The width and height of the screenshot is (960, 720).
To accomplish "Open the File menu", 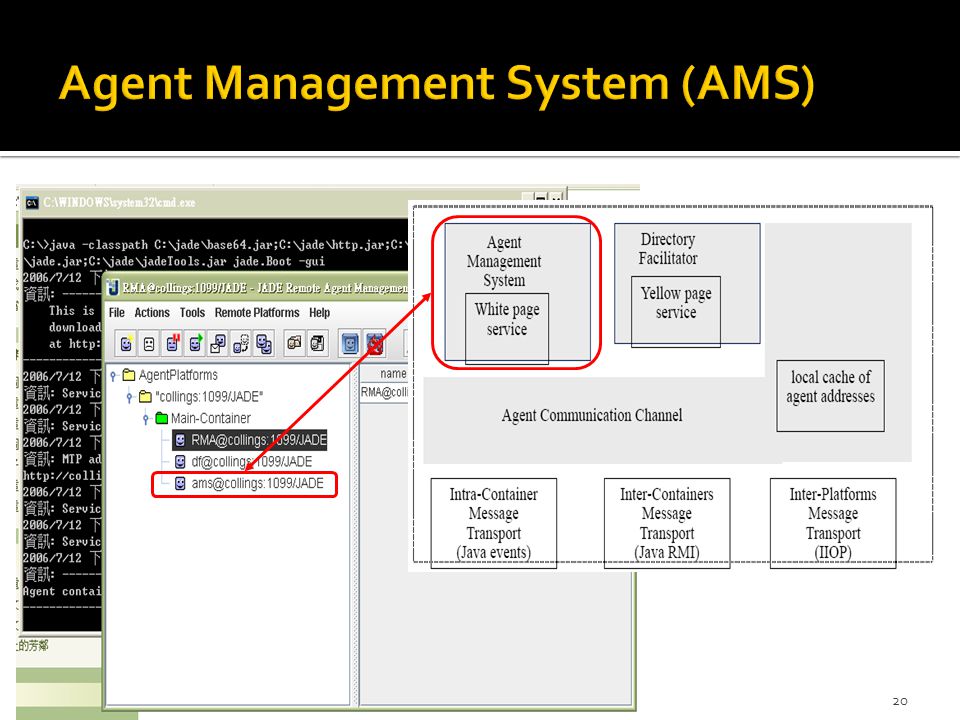I will tap(116, 312).
